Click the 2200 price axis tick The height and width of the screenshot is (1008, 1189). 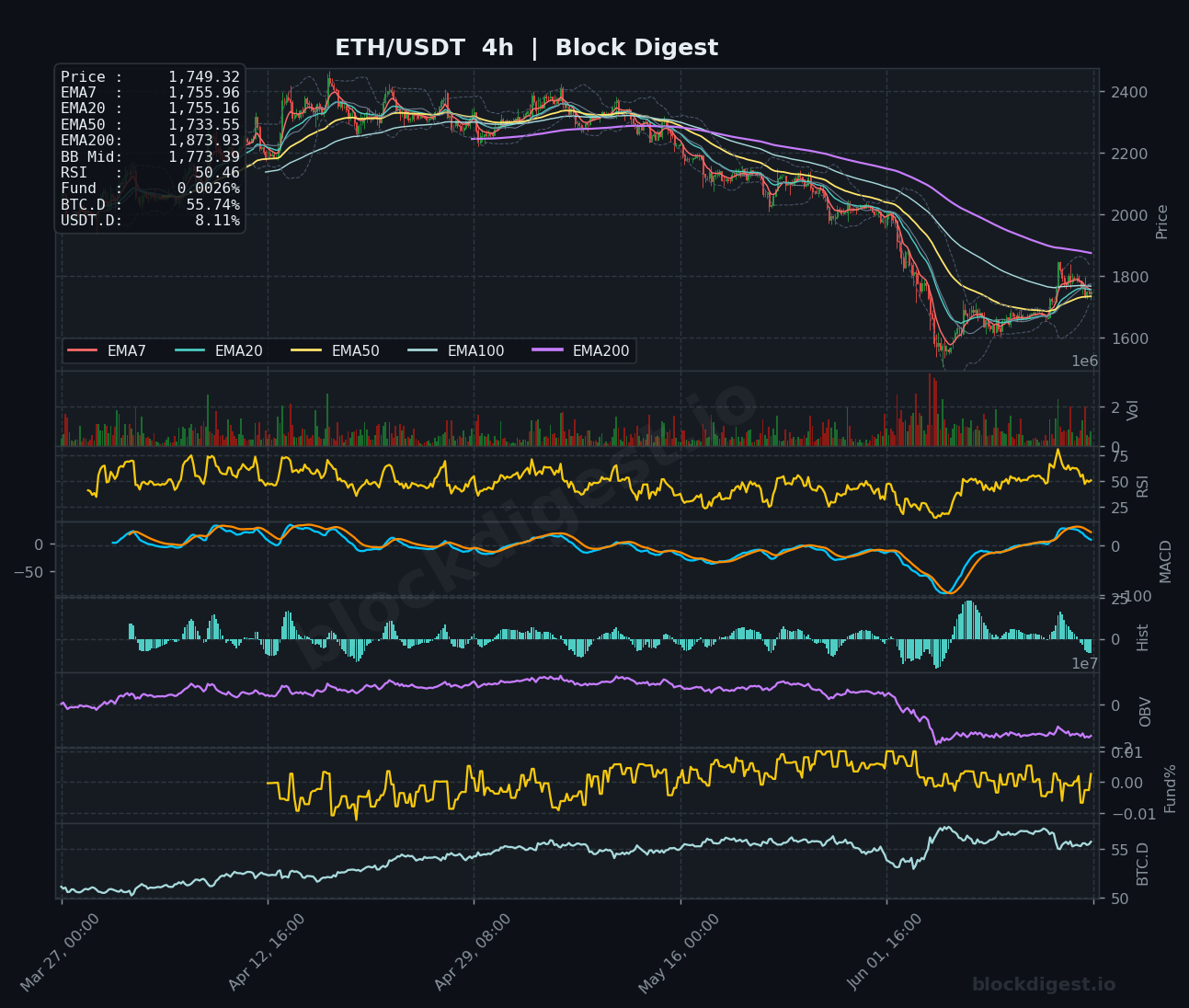[1128, 154]
